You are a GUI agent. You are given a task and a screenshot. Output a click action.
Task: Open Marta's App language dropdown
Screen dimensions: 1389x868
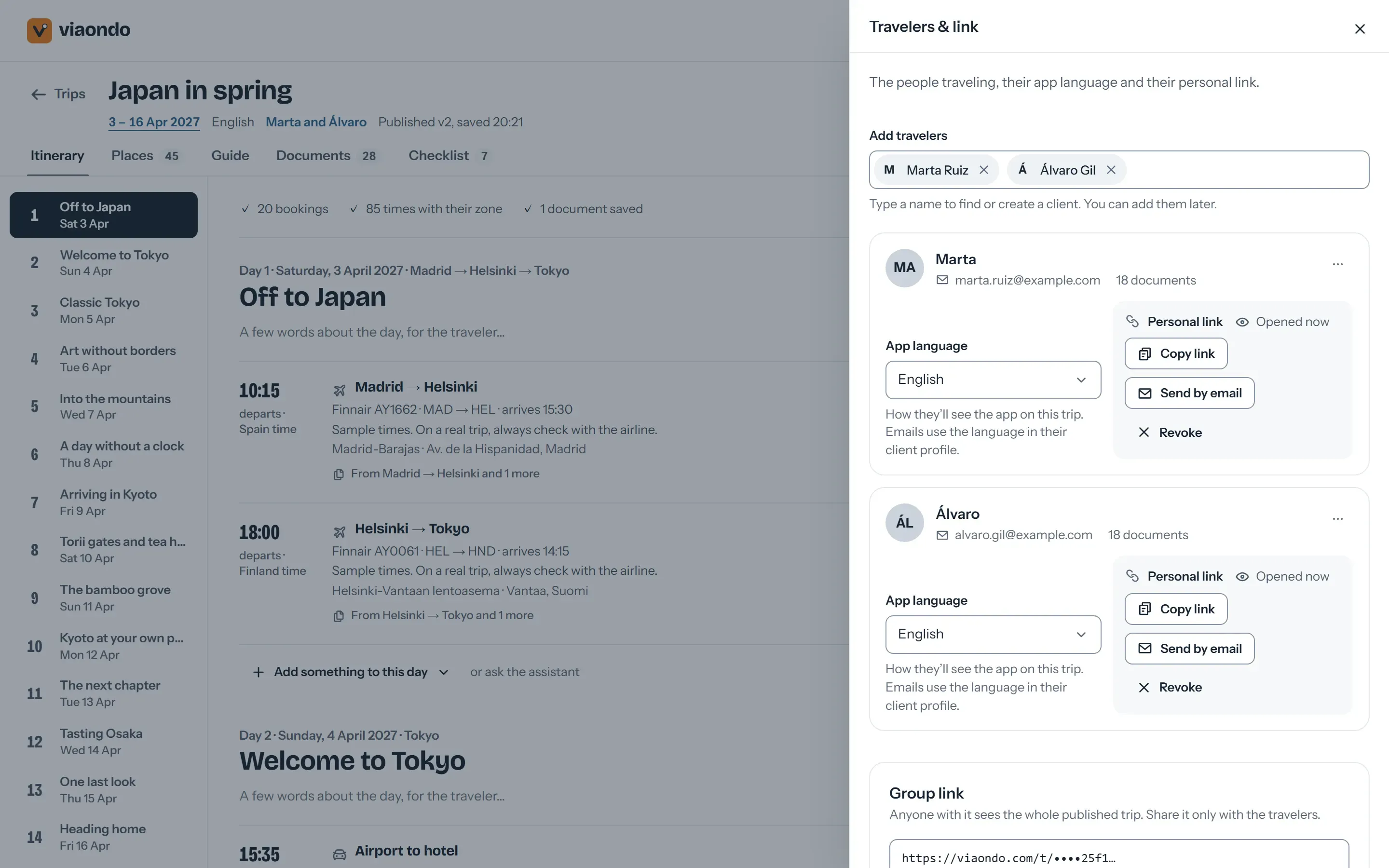pyautogui.click(x=993, y=380)
